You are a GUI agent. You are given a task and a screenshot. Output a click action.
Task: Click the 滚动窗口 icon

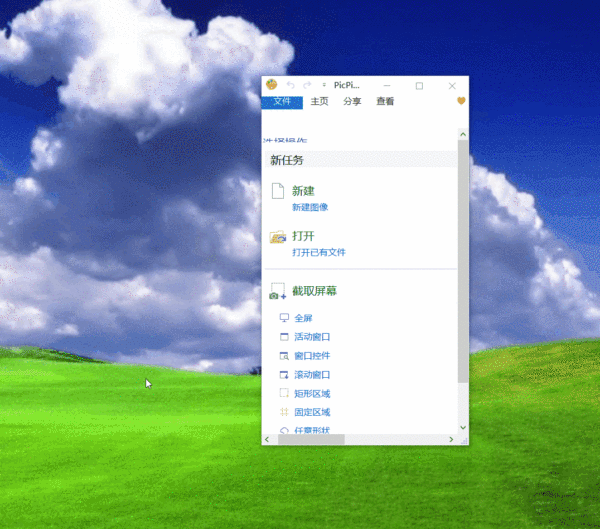coord(284,375)
